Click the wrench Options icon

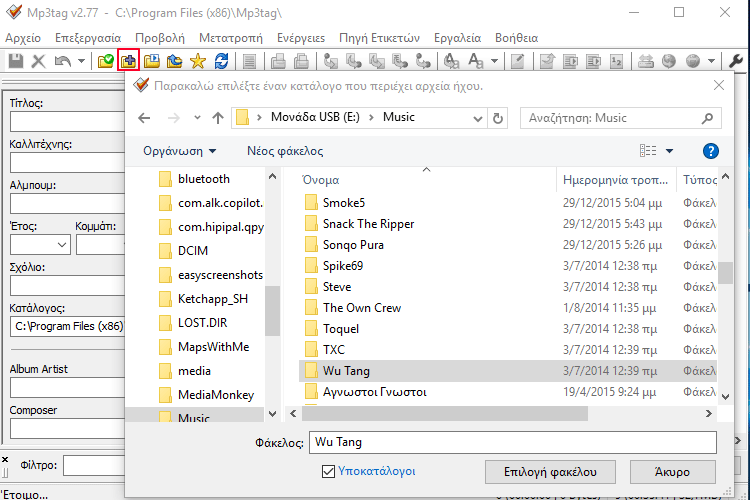[736, 61]
